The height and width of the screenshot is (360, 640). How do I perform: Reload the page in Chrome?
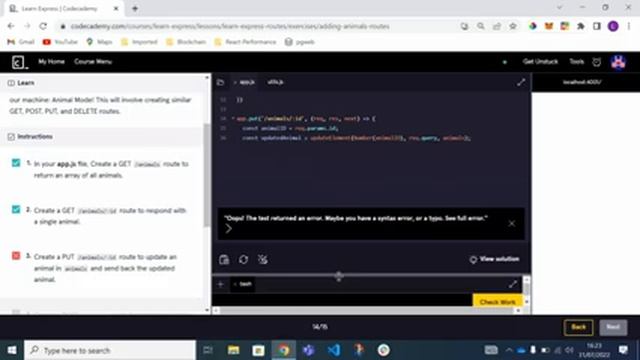pyautogui.click(x=43, y=26)
